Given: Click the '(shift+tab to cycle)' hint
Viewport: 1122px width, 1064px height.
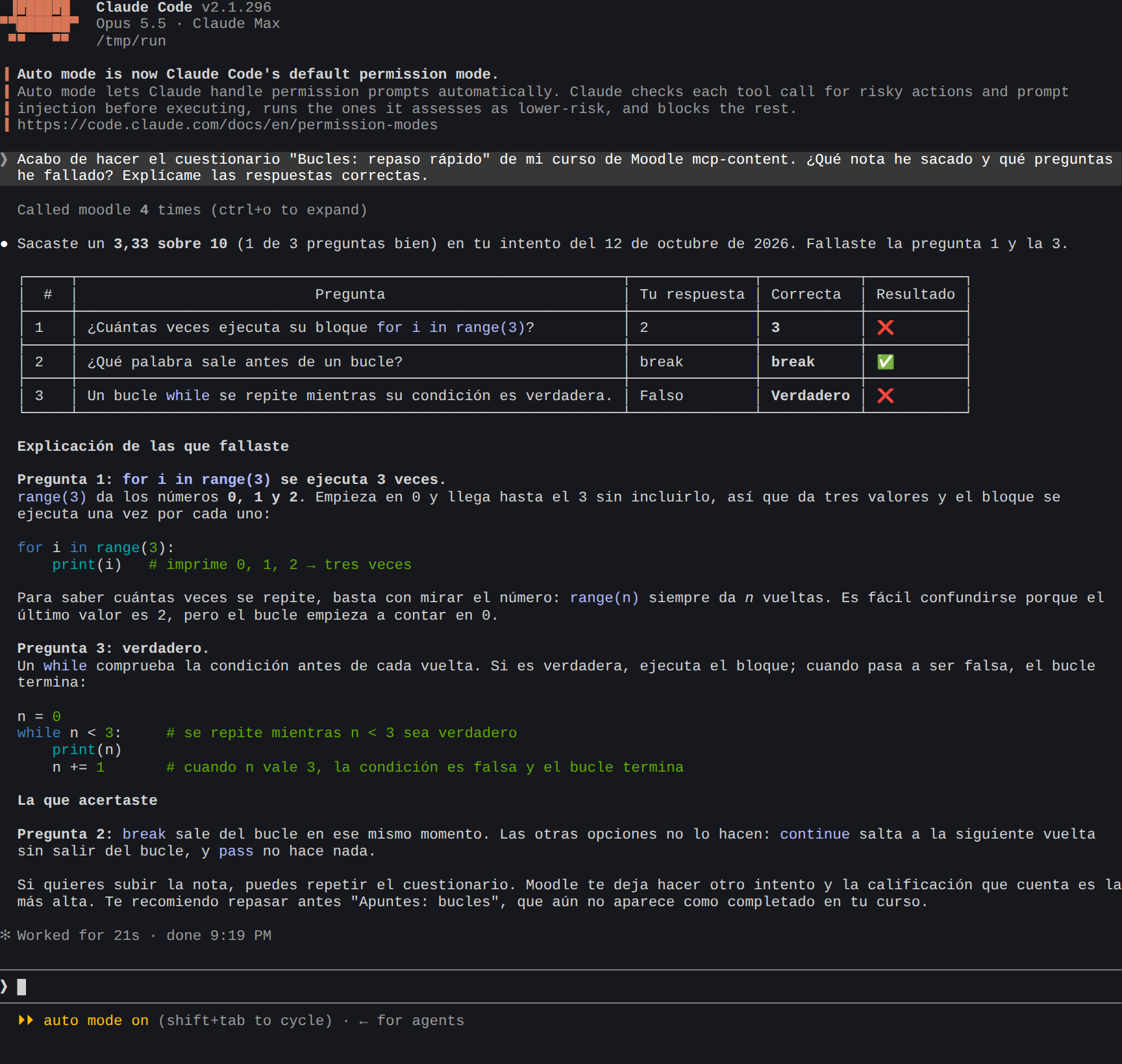Looking at the screenshot, I should click(245, 1020).
